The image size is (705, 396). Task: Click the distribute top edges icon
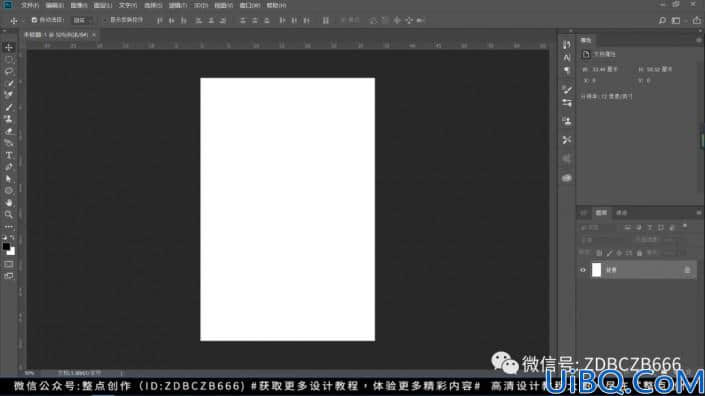[243, 20]
